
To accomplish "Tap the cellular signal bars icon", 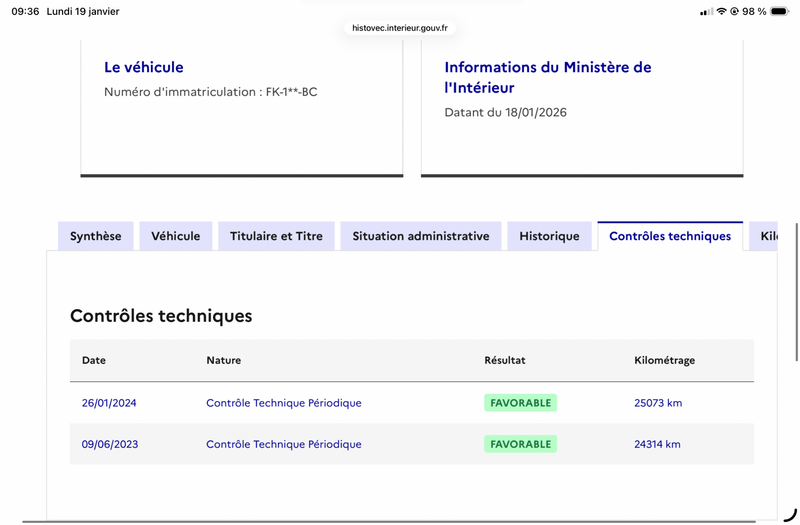I will click(706, 12).
